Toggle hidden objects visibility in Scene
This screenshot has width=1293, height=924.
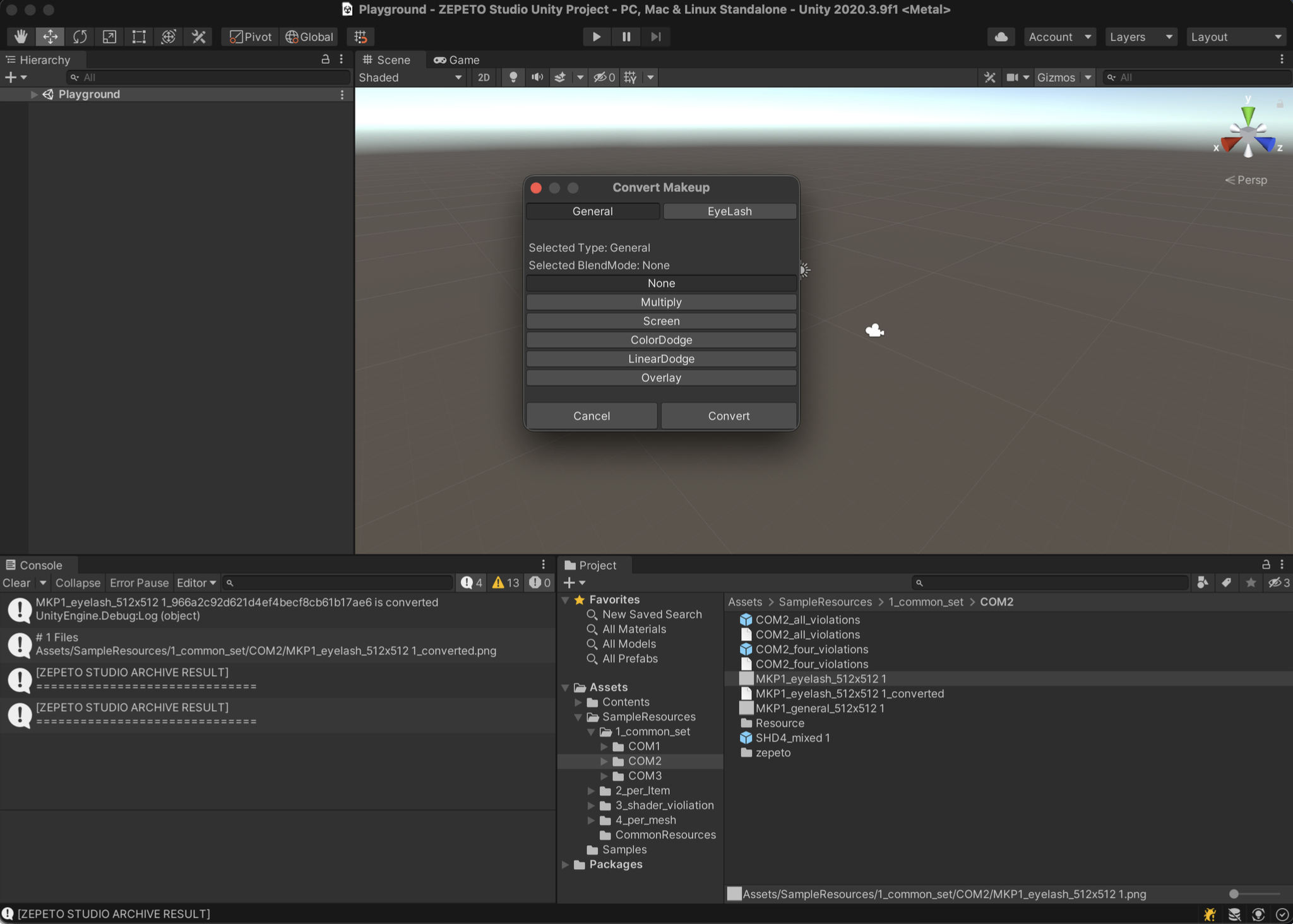[x=604, y=77]
